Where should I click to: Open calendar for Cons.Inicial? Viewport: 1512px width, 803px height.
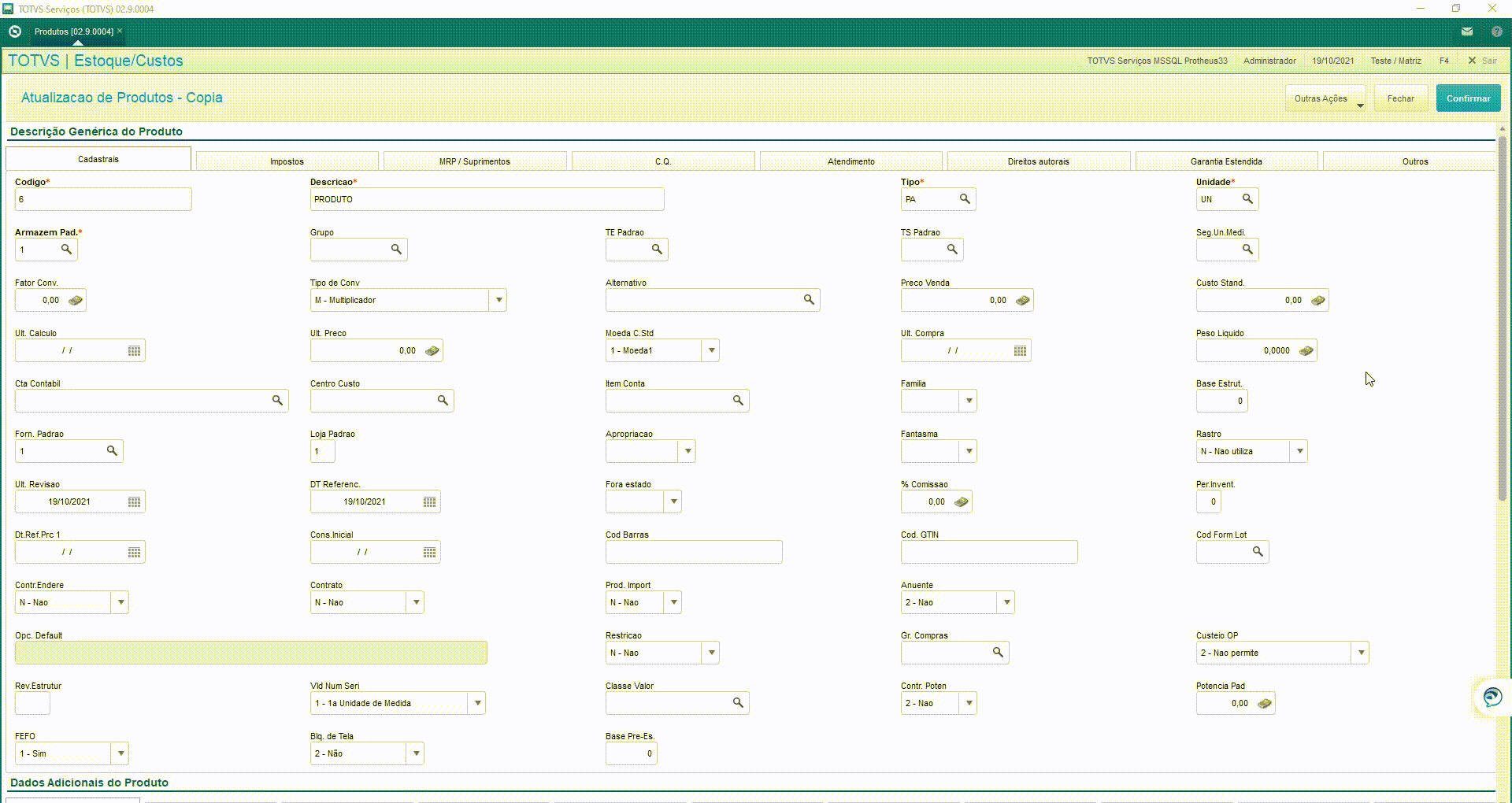(x=430, y=552)
